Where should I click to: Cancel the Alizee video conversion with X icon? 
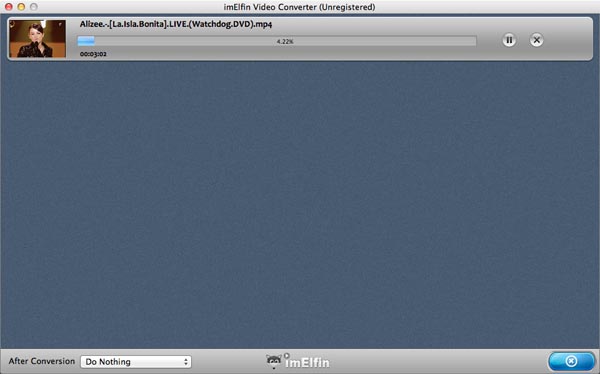point(536,40)
